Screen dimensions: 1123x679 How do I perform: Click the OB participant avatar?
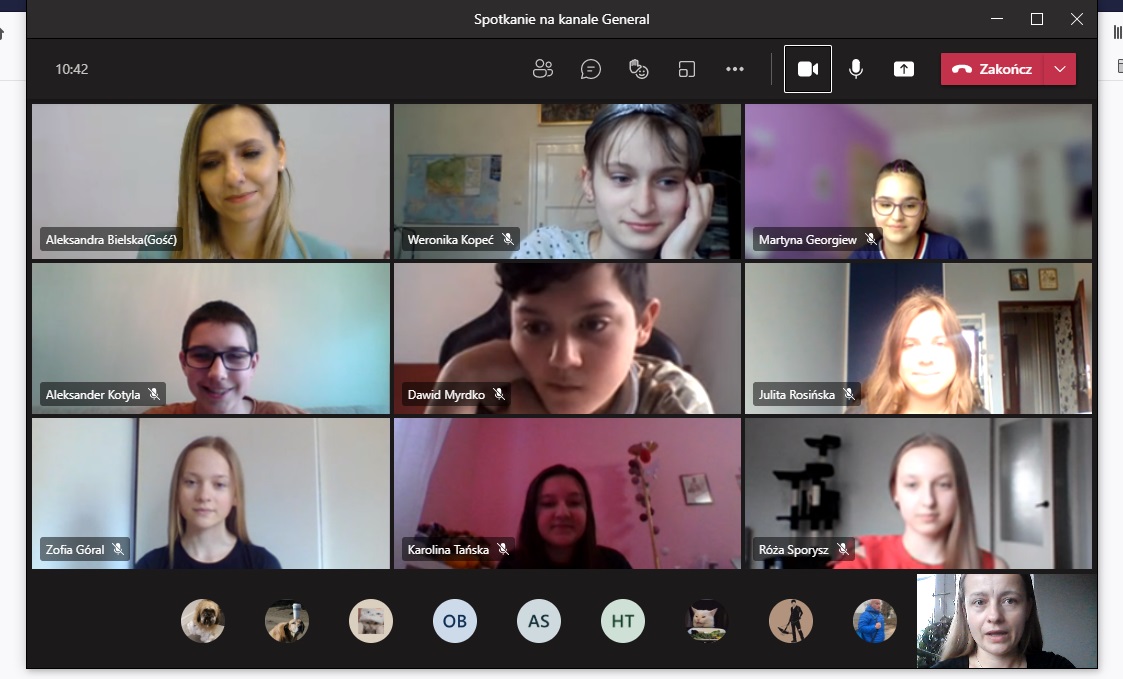[455, 621]
